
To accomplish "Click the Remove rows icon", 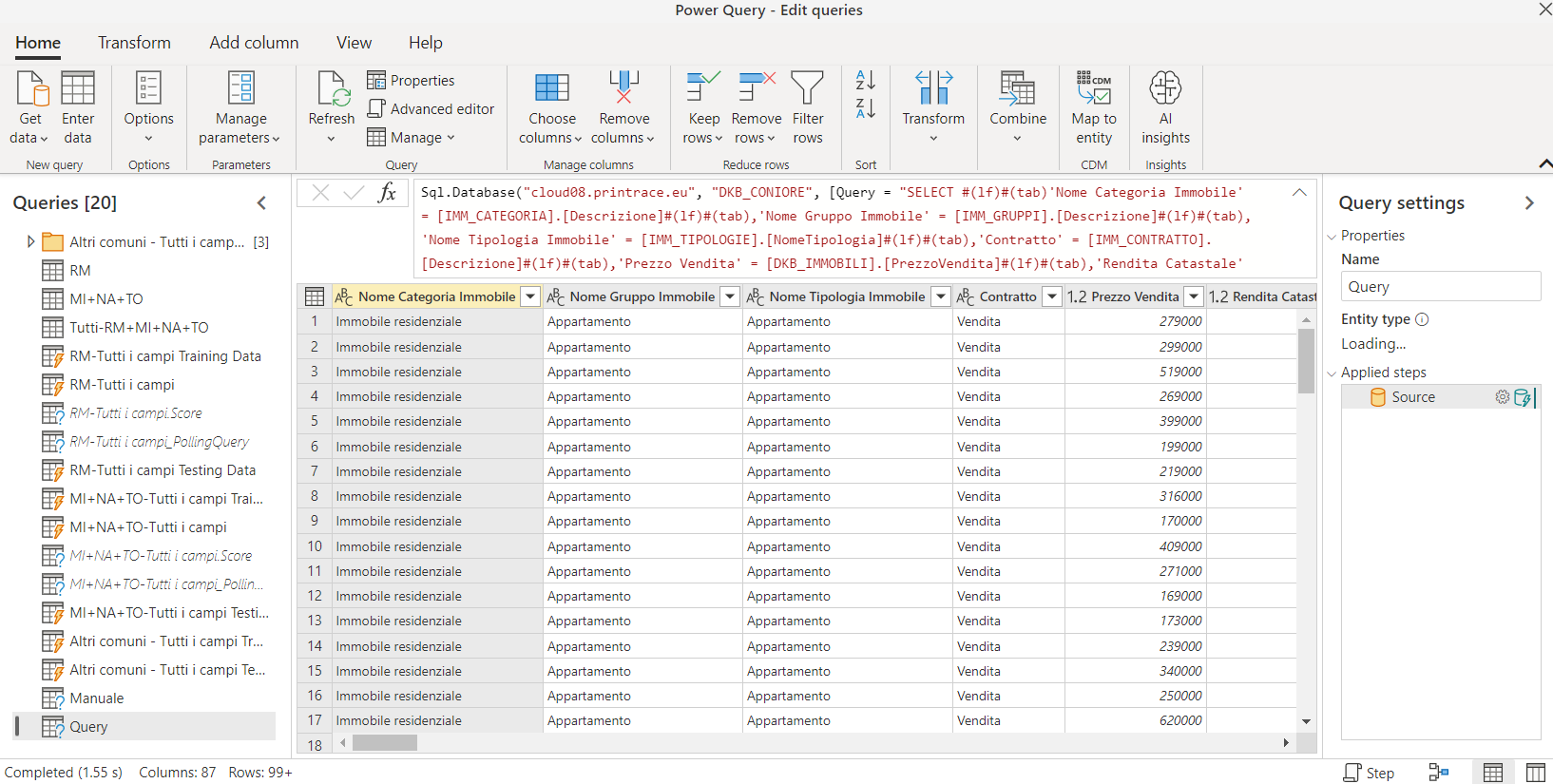I will click(x=757, y=87).
